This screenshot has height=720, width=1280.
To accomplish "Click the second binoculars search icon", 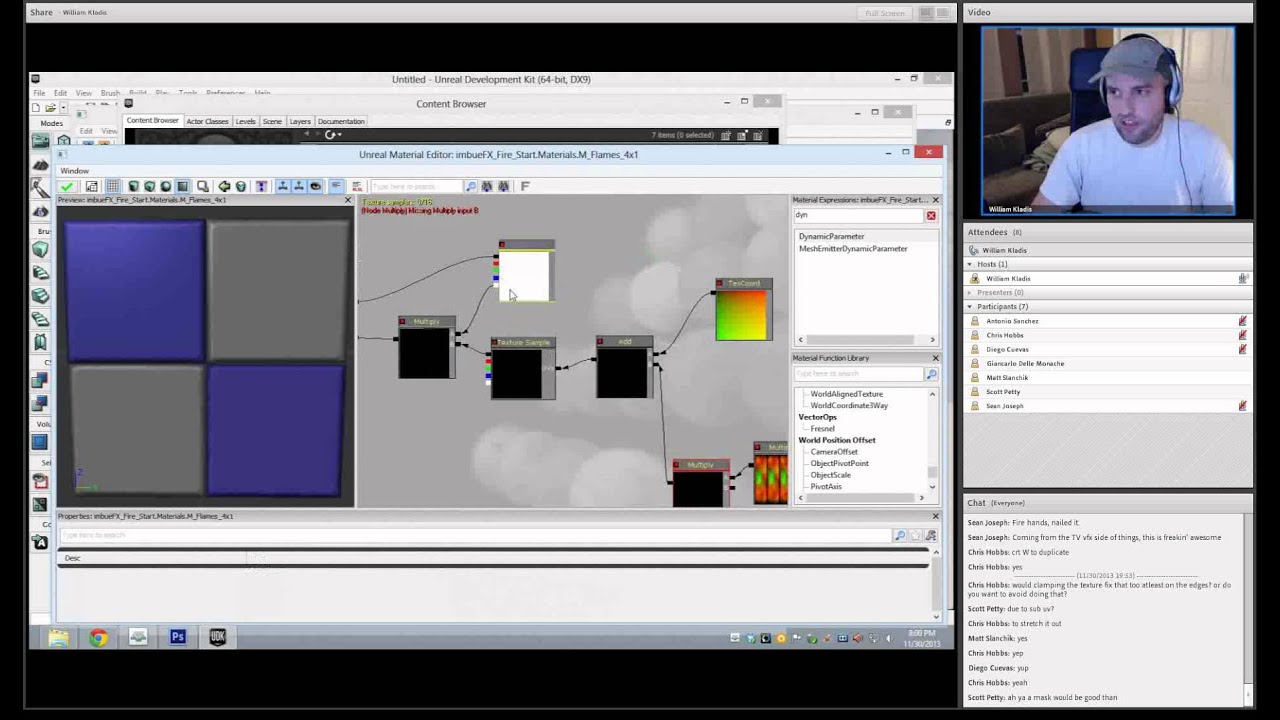I will 503,186.
